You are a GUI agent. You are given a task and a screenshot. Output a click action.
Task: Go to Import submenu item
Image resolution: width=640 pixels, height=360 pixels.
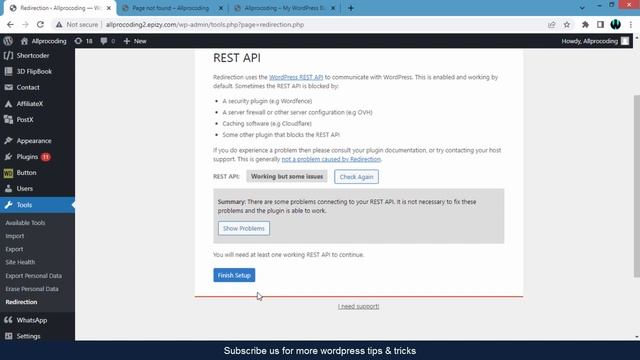(x=15, y=236)
